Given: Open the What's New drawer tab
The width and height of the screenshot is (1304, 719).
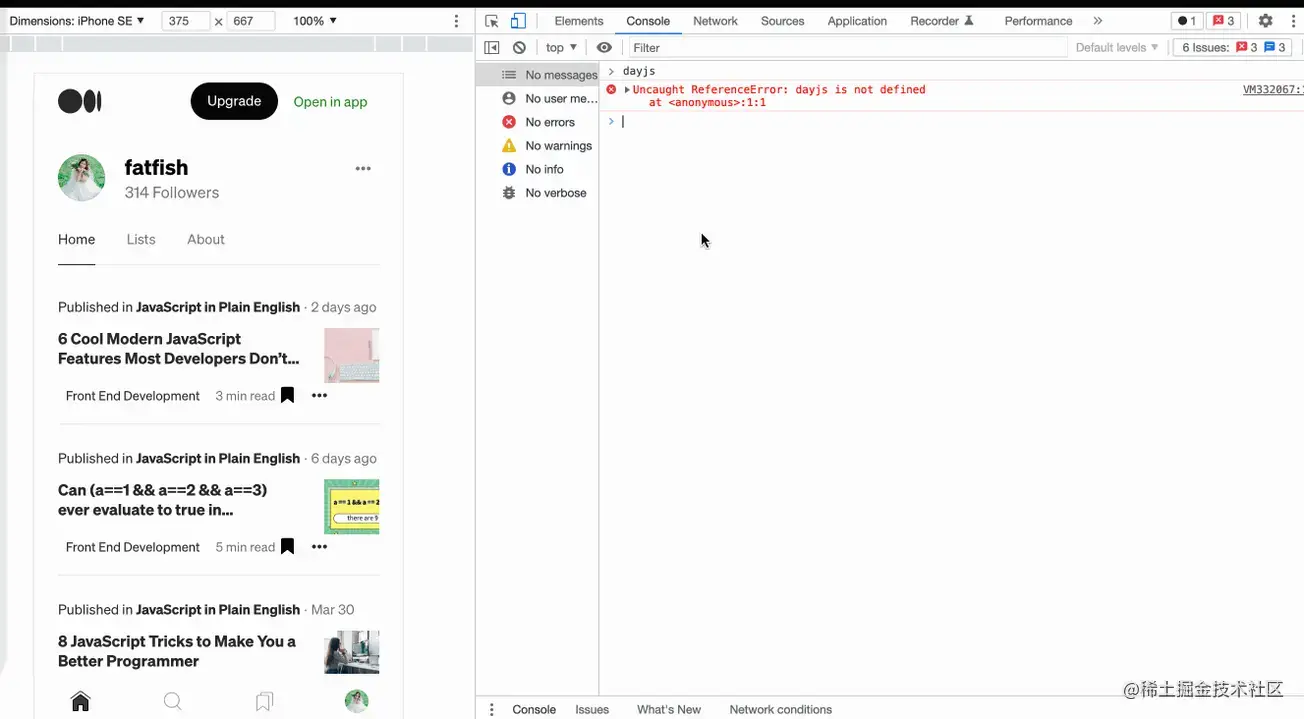Looking at the screenshot, I should 669,709.
